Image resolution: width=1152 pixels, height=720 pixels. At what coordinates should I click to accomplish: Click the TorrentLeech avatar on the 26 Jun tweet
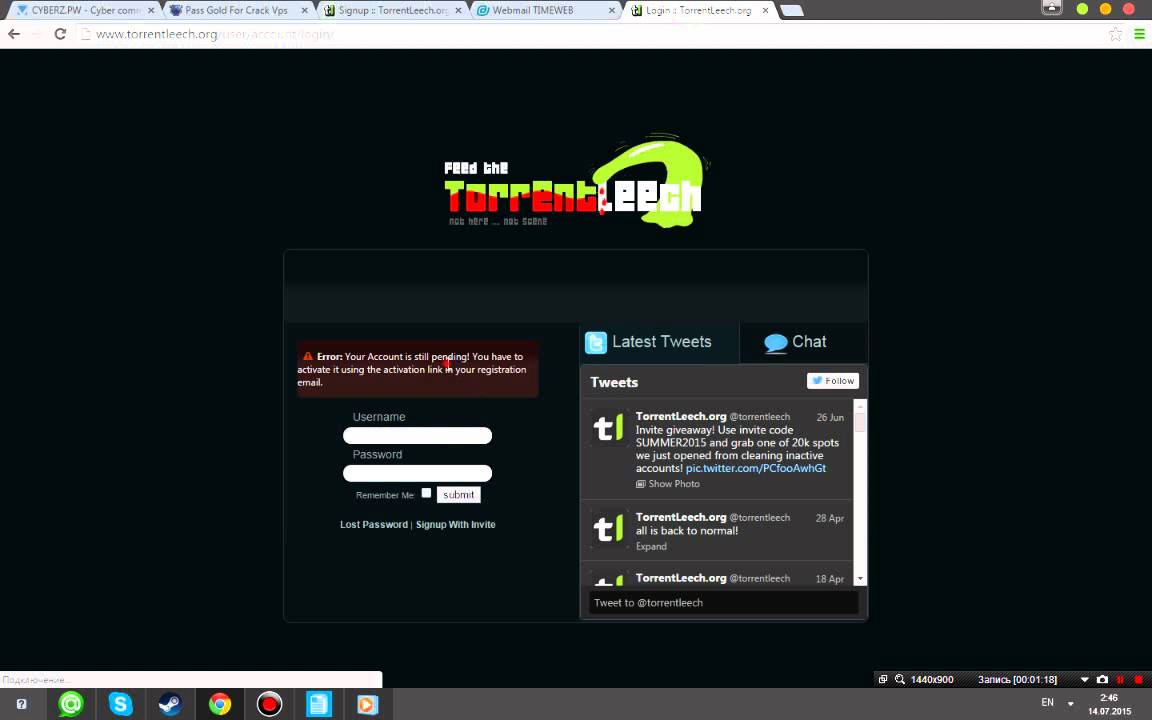[x=608, y=428]
